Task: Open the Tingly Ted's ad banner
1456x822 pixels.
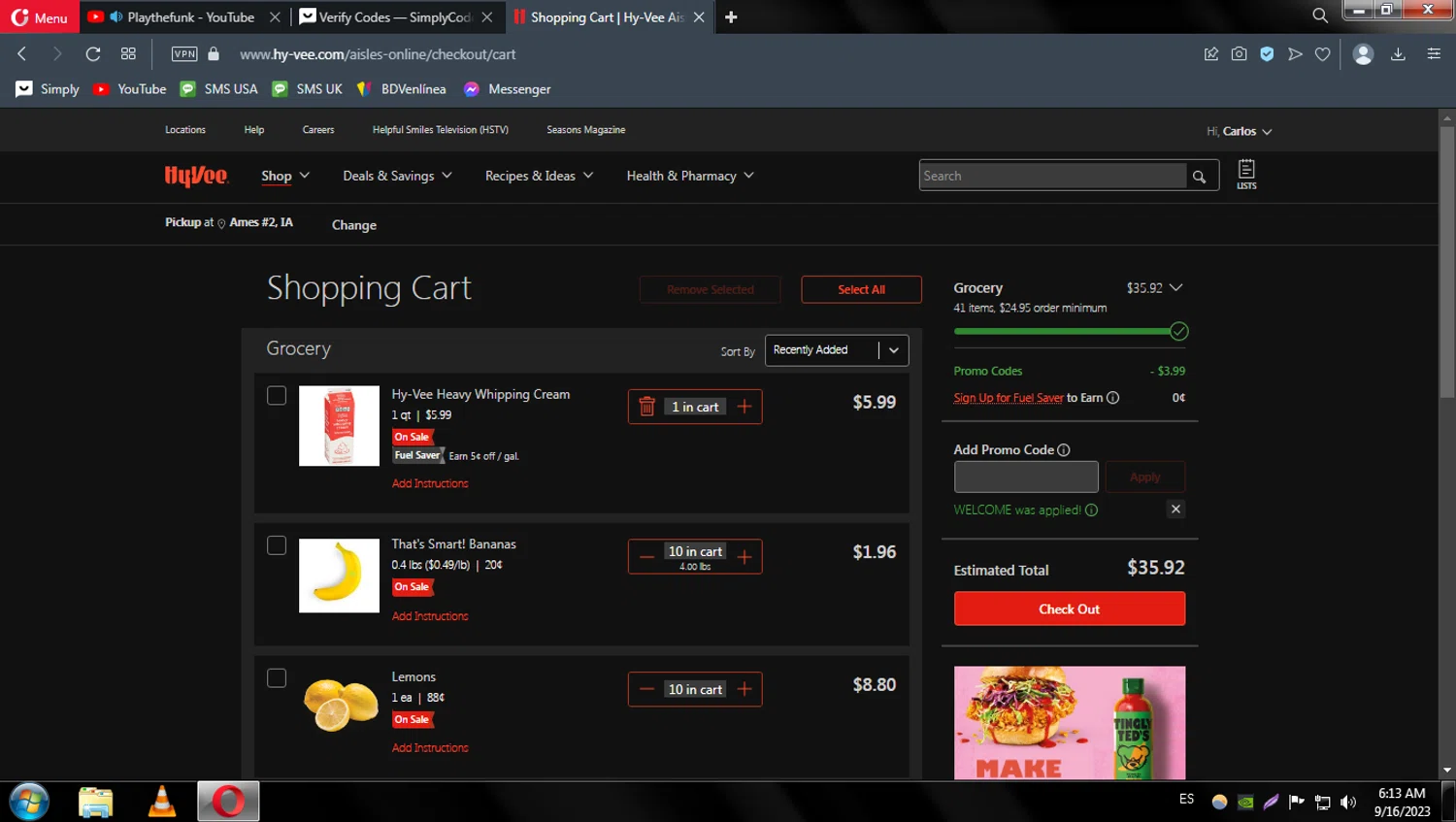Action: coord(1070,723)
